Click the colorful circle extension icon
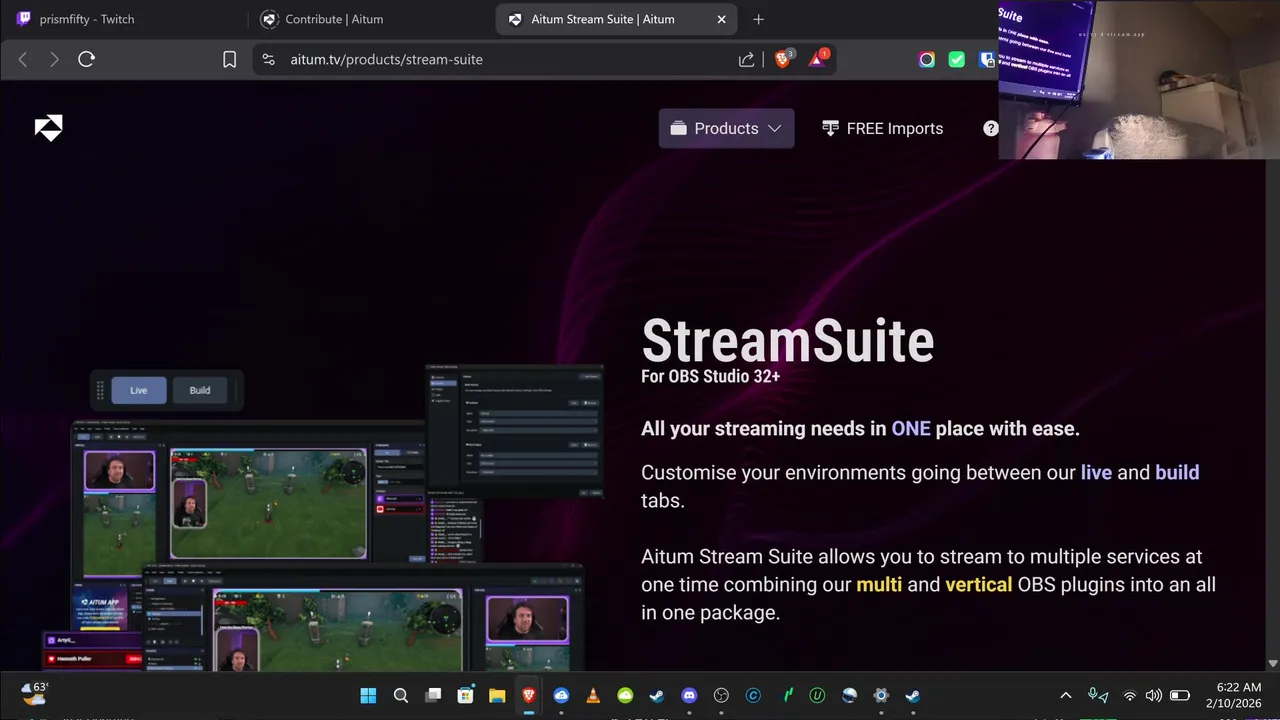Image resolution: width=1280 pixels, height=720 pixels. click(927, 59)
